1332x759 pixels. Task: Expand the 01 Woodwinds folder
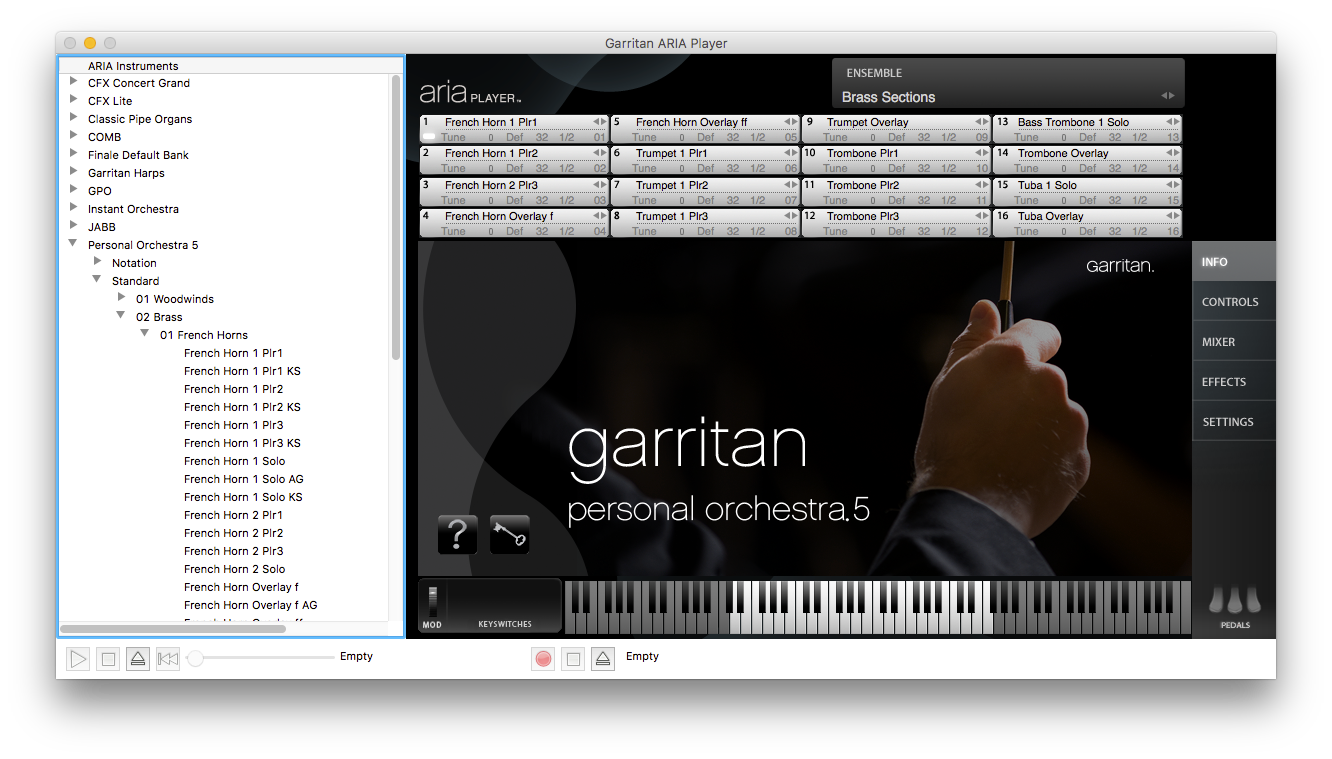pyautogui.click(x=122, y=299)
